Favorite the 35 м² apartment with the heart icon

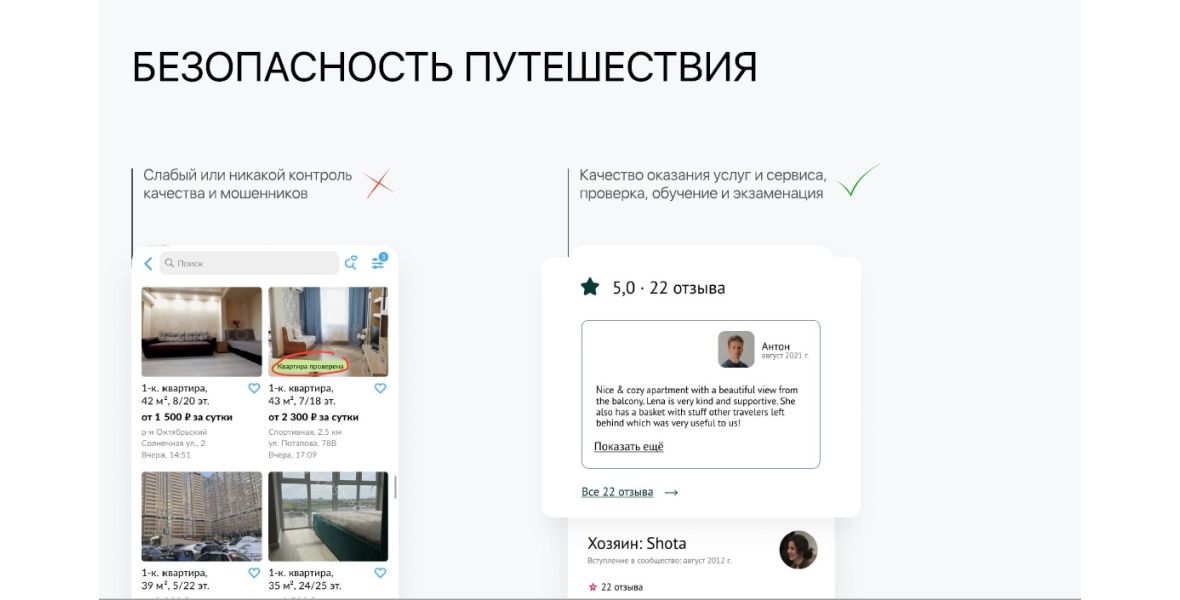(380, 573)
